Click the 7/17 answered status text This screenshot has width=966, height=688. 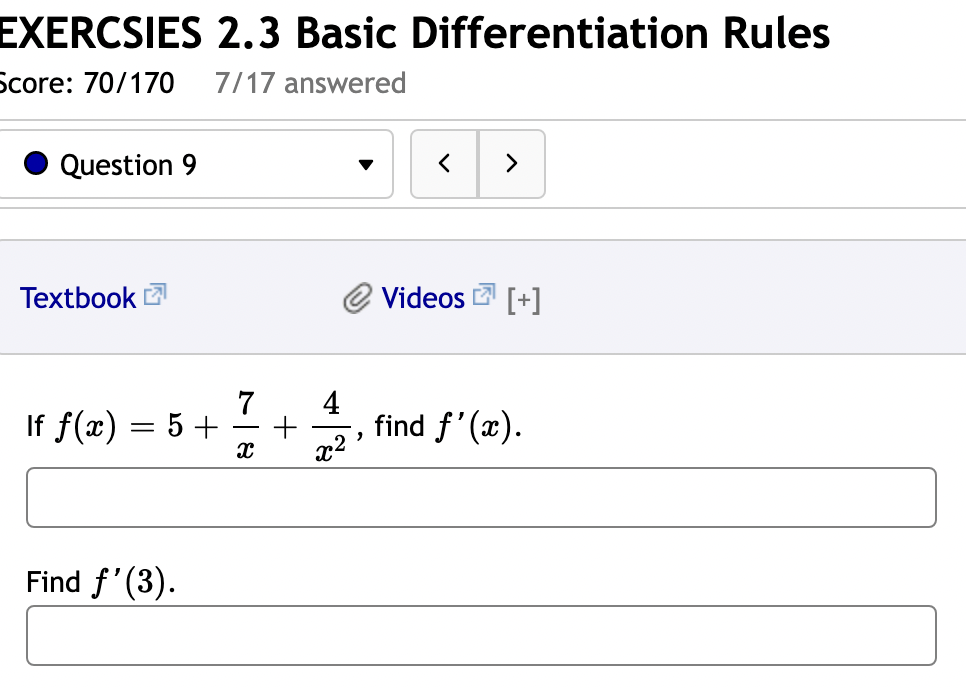click(310, 83)
